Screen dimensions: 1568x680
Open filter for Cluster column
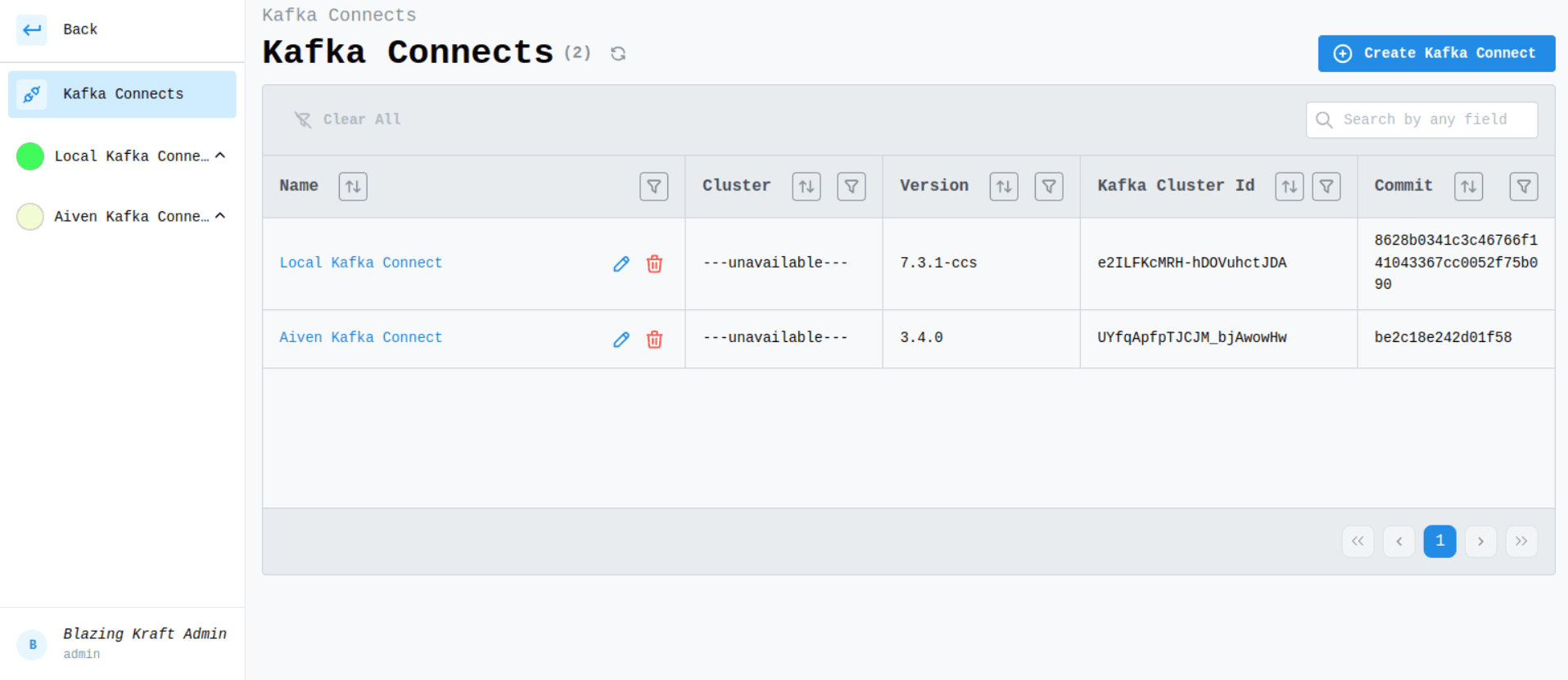pos(852,187)
